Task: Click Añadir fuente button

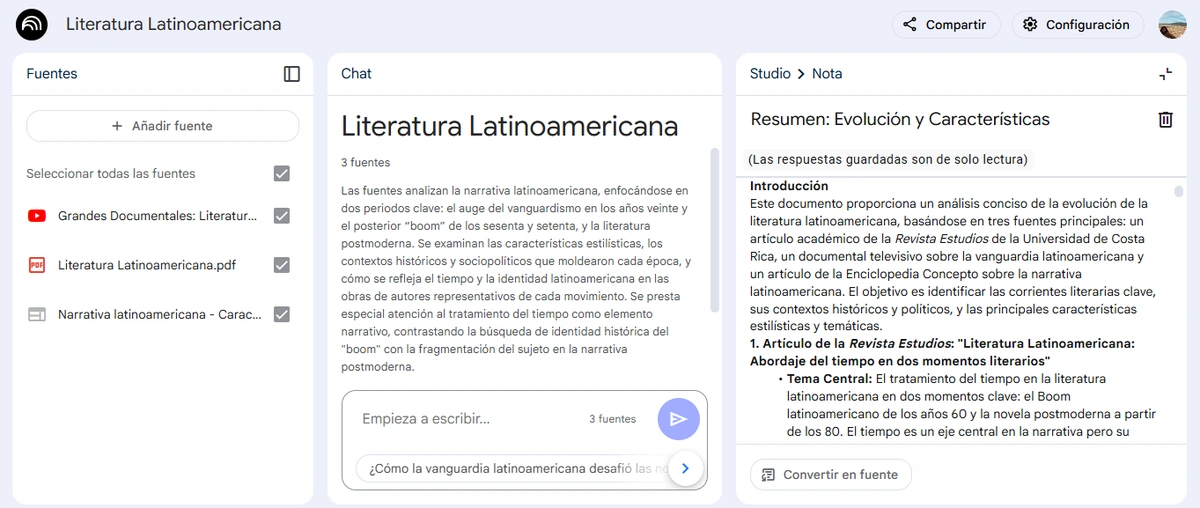Action: 162,126
